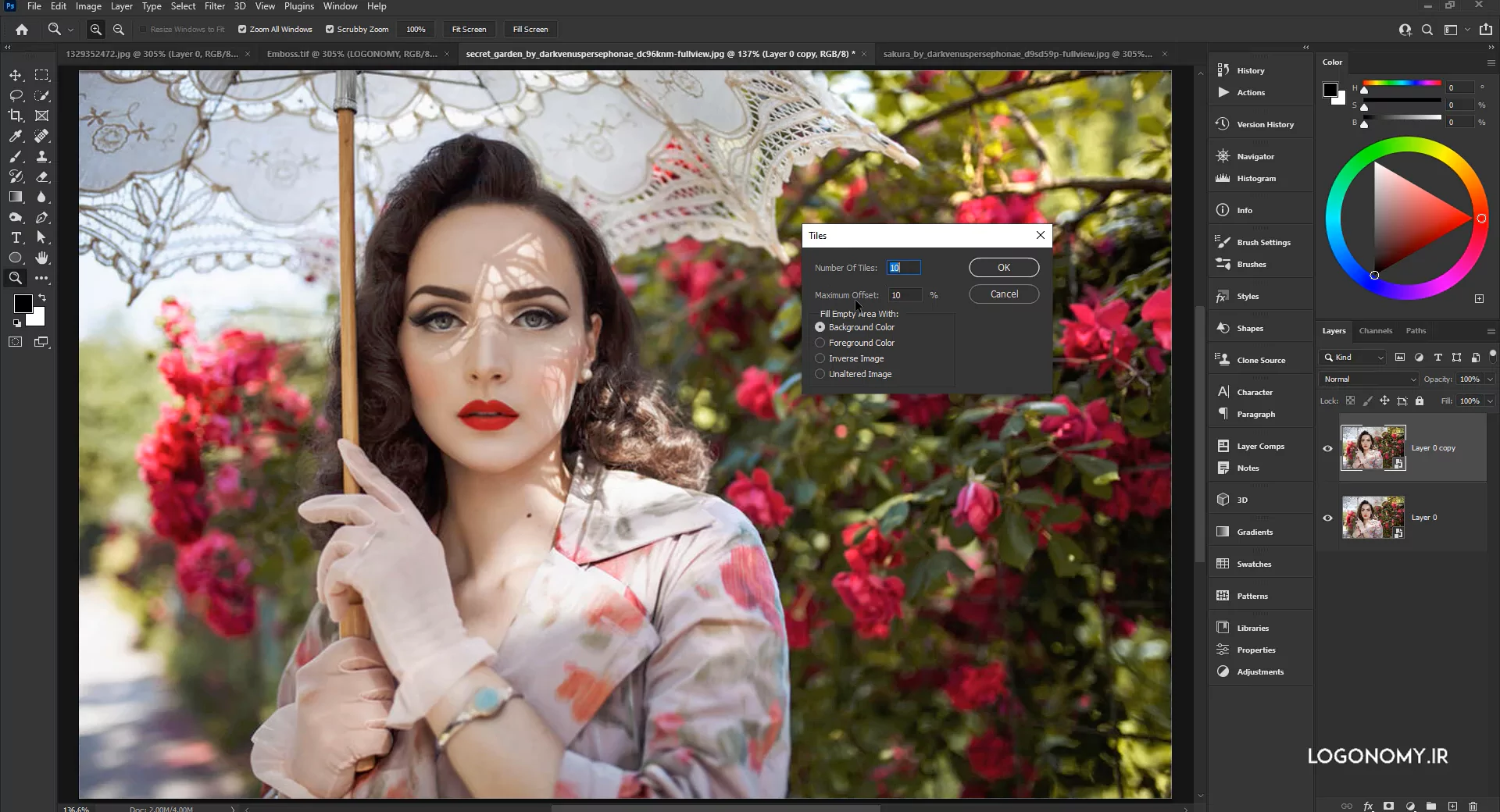Expand the Opacity value dropdown
Image resolution: width=1500 pixels, height=812 pixels.
pyautogui.click(x=1490, y=379)
